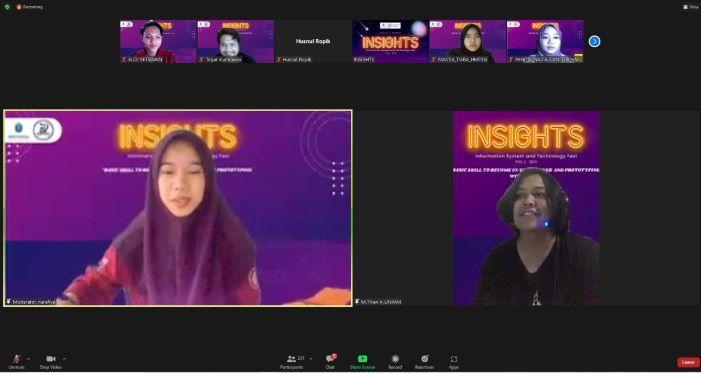The height and width of the screenshot is (373, 701).
Task: Show next page of participant thumbnails
Action: tap(594, 41)
